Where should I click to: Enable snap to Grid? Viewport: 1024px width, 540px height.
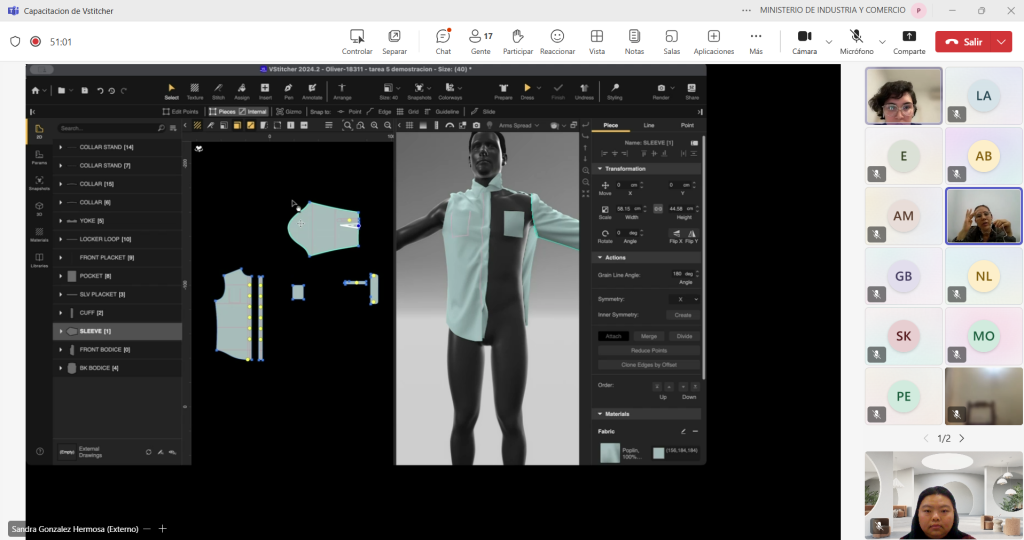click(x=408, y=112)
